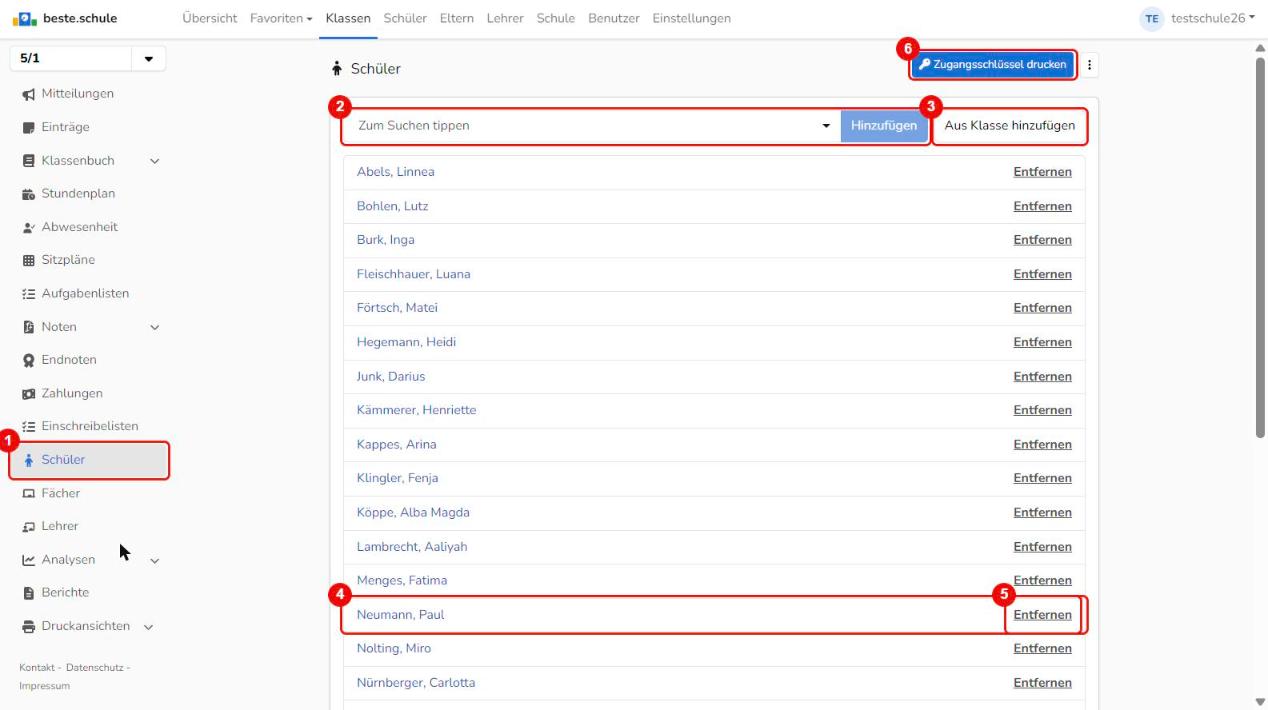
Task: Remove Neumann, Paul via Entfernen
Action: tap(1042, 615)
